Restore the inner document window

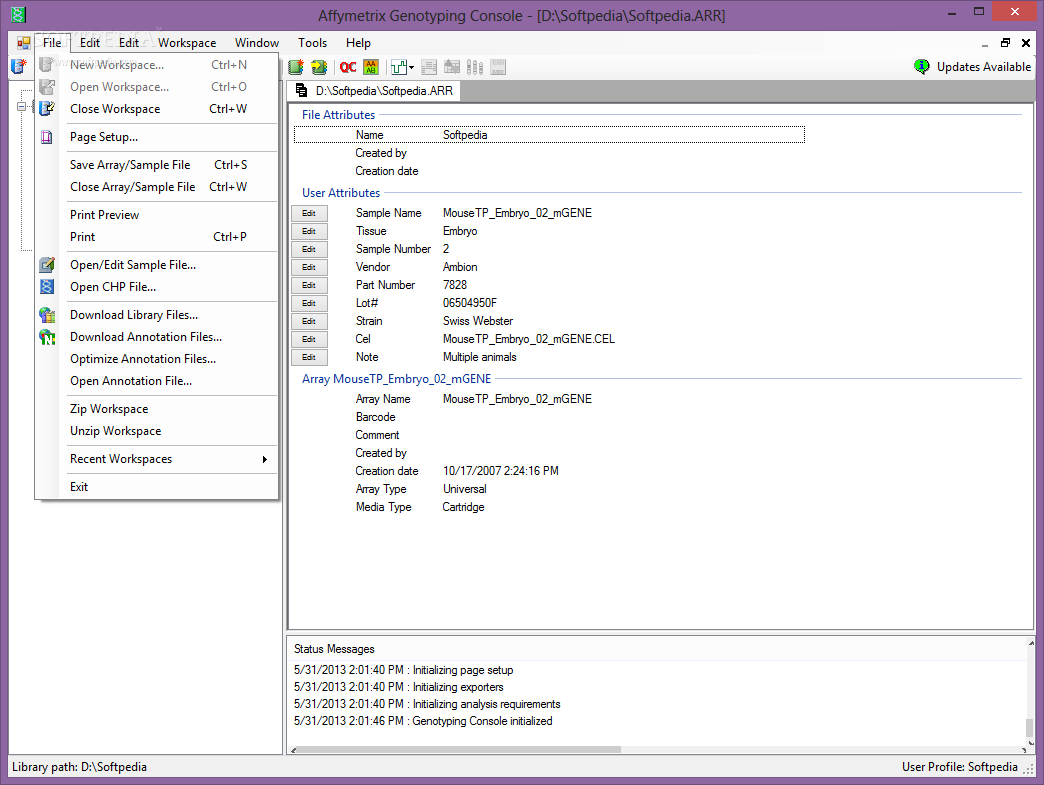tap(1005, 43)
